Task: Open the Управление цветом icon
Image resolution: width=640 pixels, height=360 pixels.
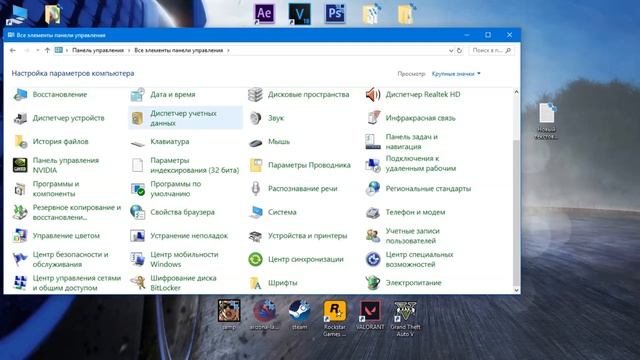Action: pos(20,236)
